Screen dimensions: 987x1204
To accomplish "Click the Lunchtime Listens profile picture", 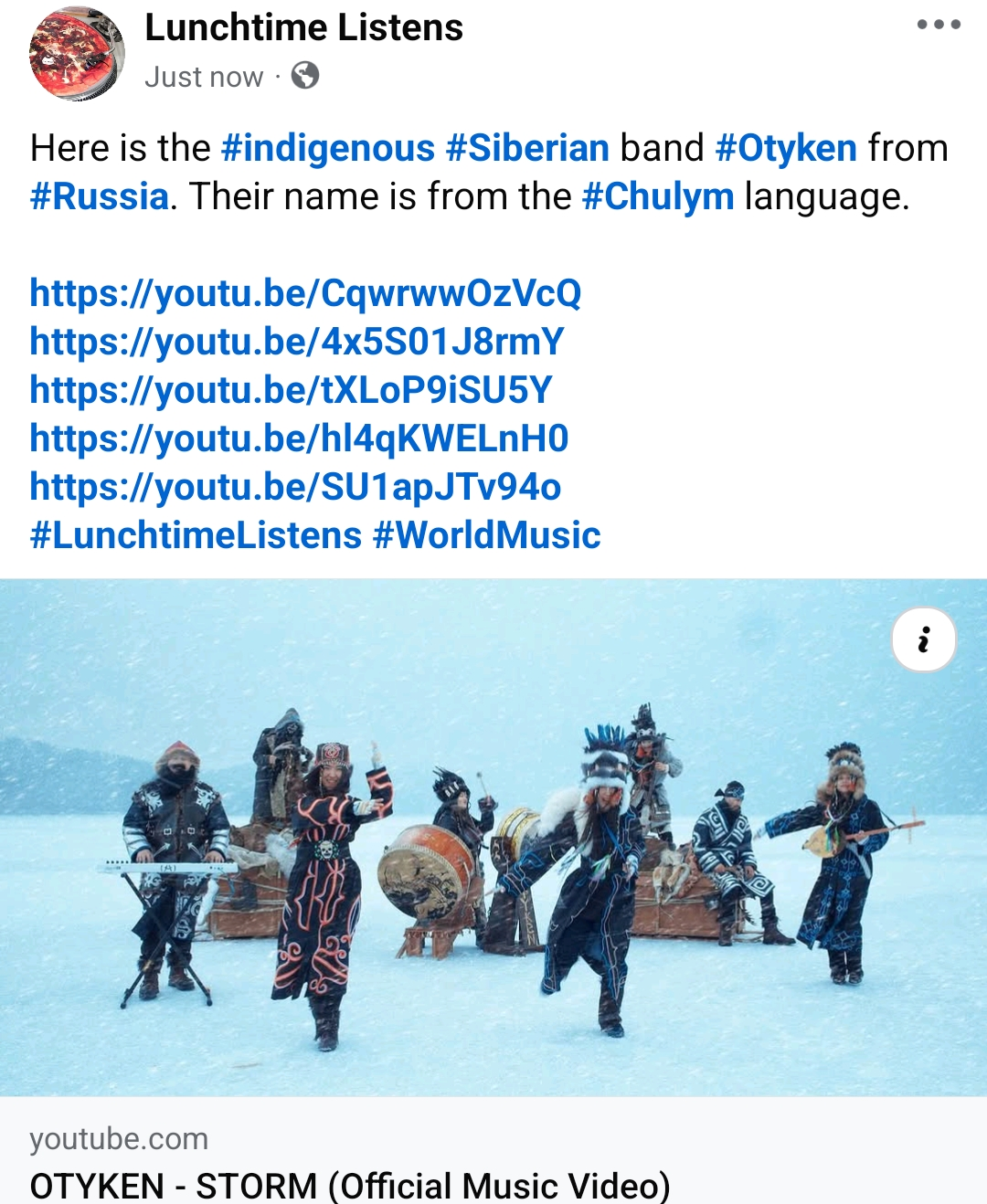I will click(77, 54).
